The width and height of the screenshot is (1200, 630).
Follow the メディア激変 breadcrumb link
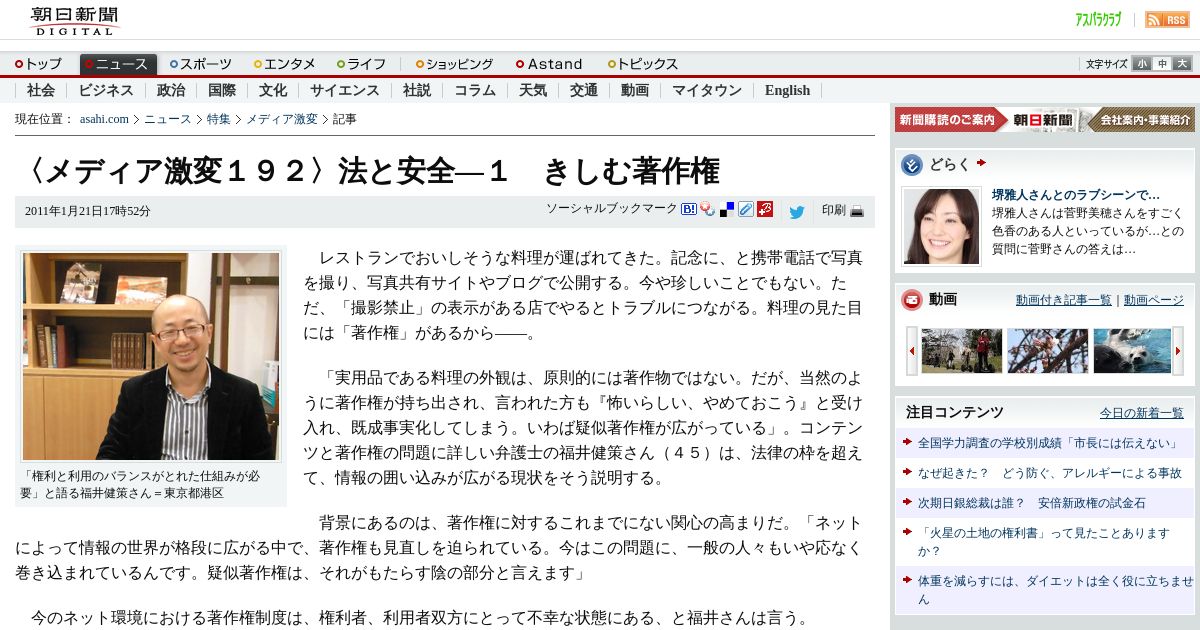(282, 119)
